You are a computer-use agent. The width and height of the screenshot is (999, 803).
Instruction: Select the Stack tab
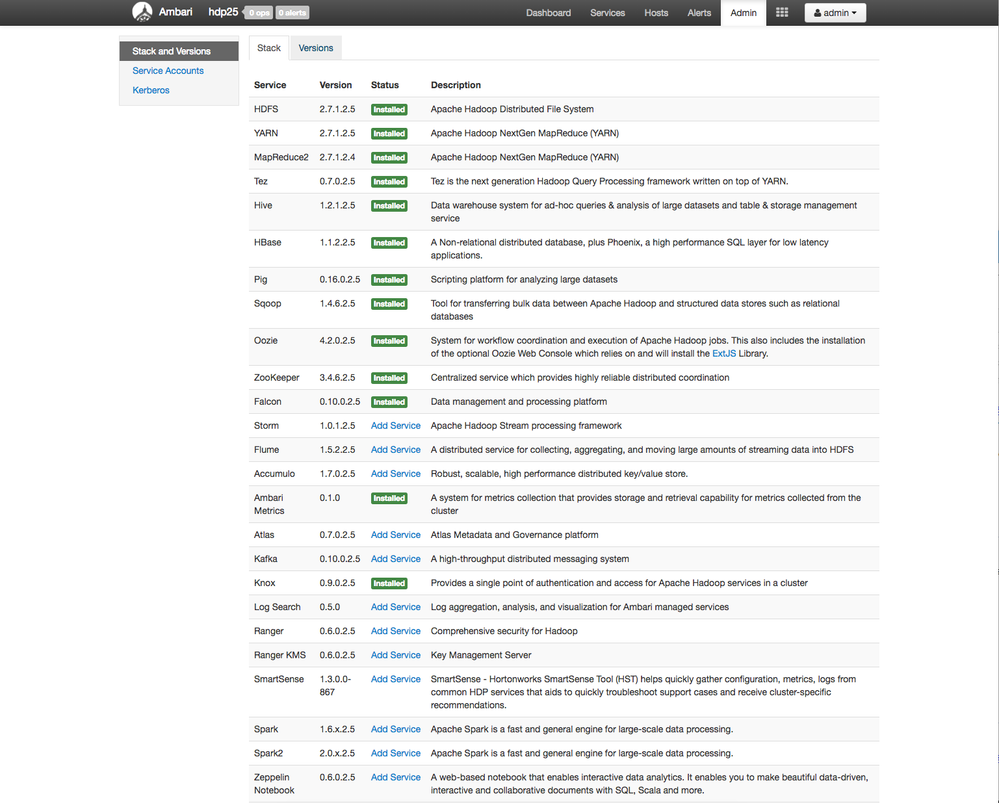click(x=269, y=48)
